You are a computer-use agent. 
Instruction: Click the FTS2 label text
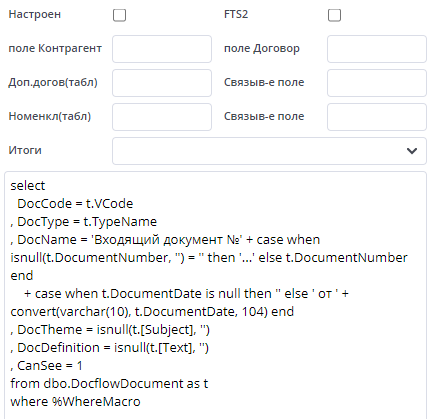pyautogui.click(x=236, y=14)
